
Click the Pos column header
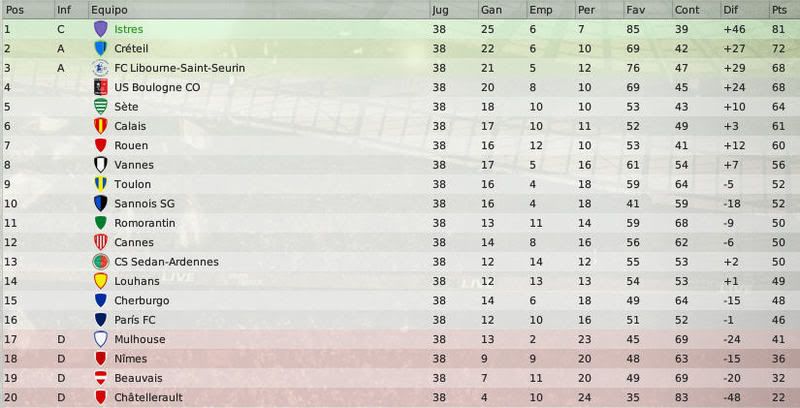click(15, 10)
